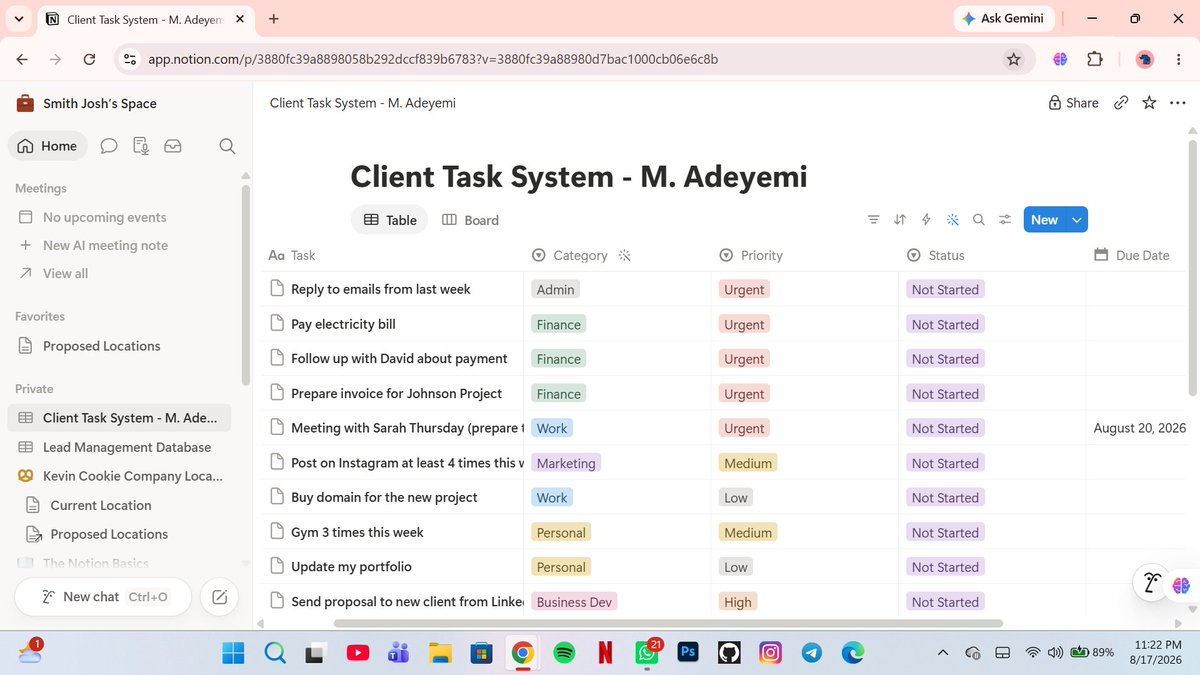Open the three-dot page menu
The height and width of the screenshot is (675, 1200).
point(1177,103)
